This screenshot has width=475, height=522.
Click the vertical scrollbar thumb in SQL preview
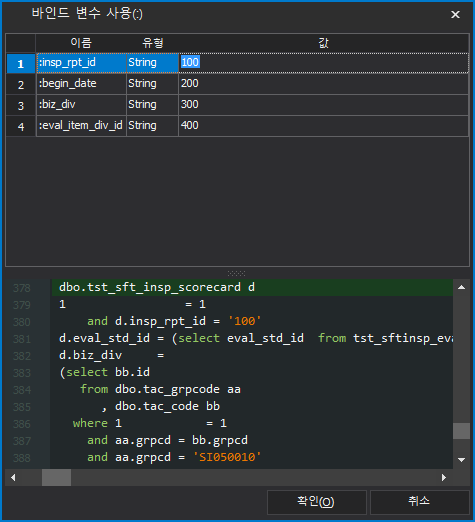461,431
